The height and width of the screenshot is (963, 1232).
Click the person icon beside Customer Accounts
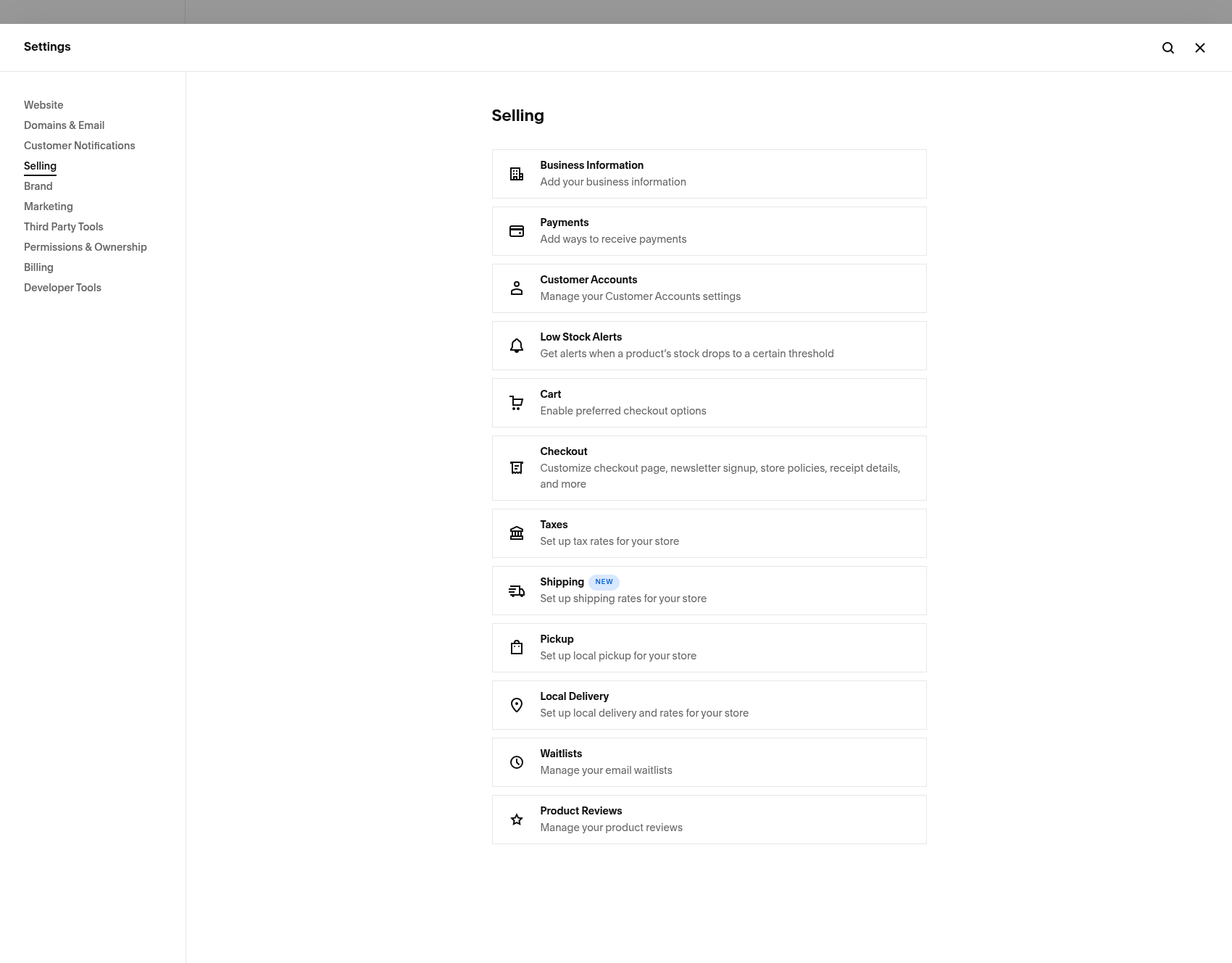point(517,288)
